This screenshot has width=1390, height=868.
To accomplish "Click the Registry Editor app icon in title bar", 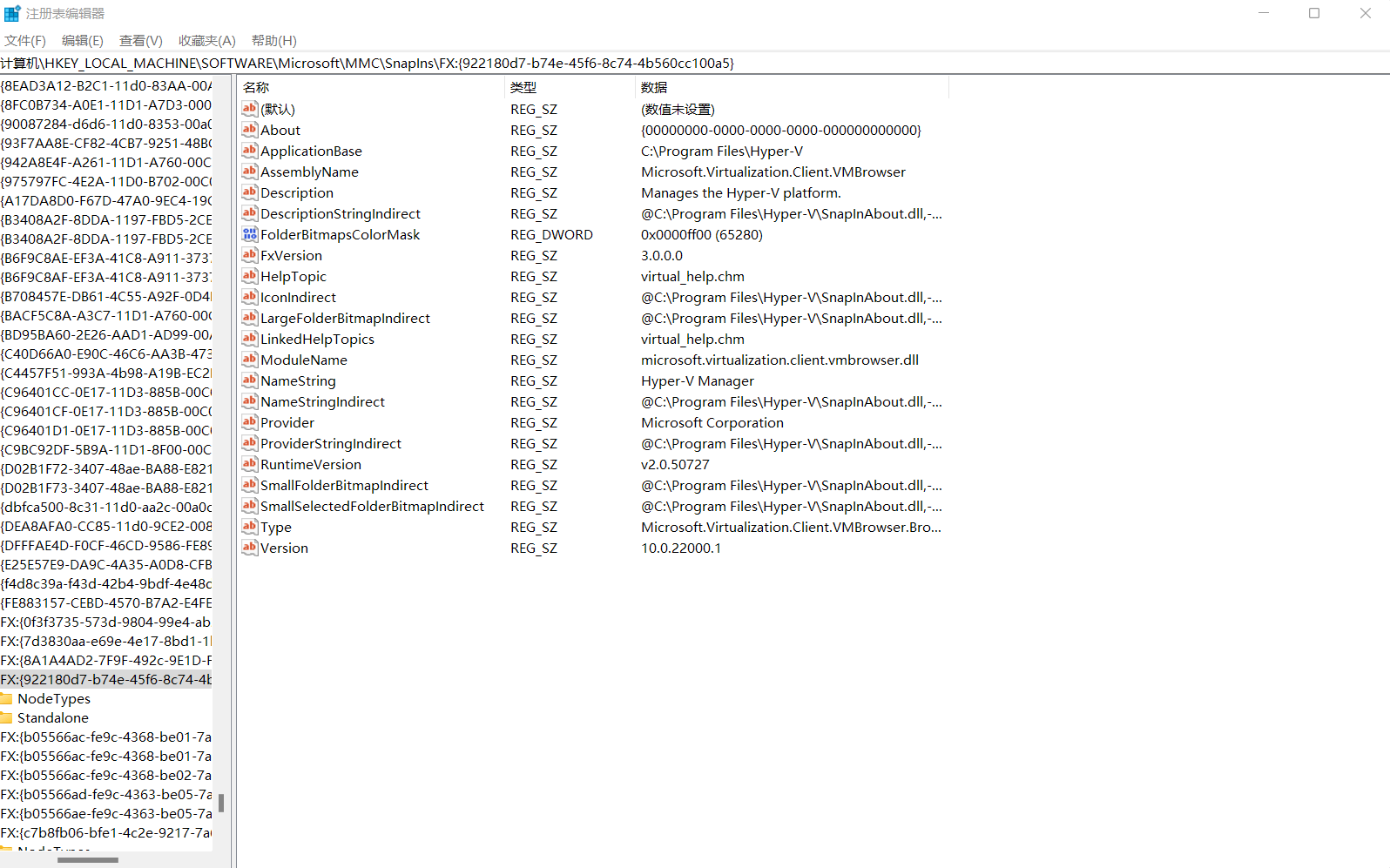I will click(x=12, y=13).
